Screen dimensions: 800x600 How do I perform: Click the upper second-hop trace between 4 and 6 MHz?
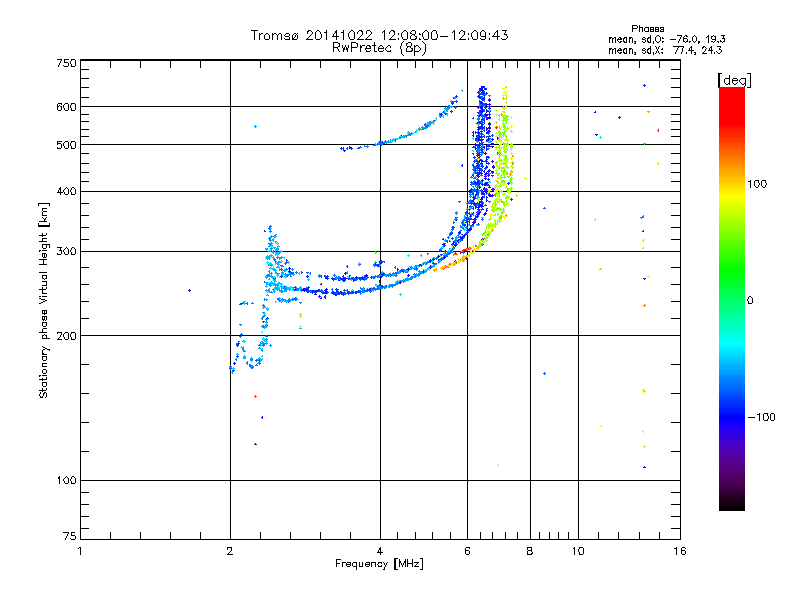408,135
